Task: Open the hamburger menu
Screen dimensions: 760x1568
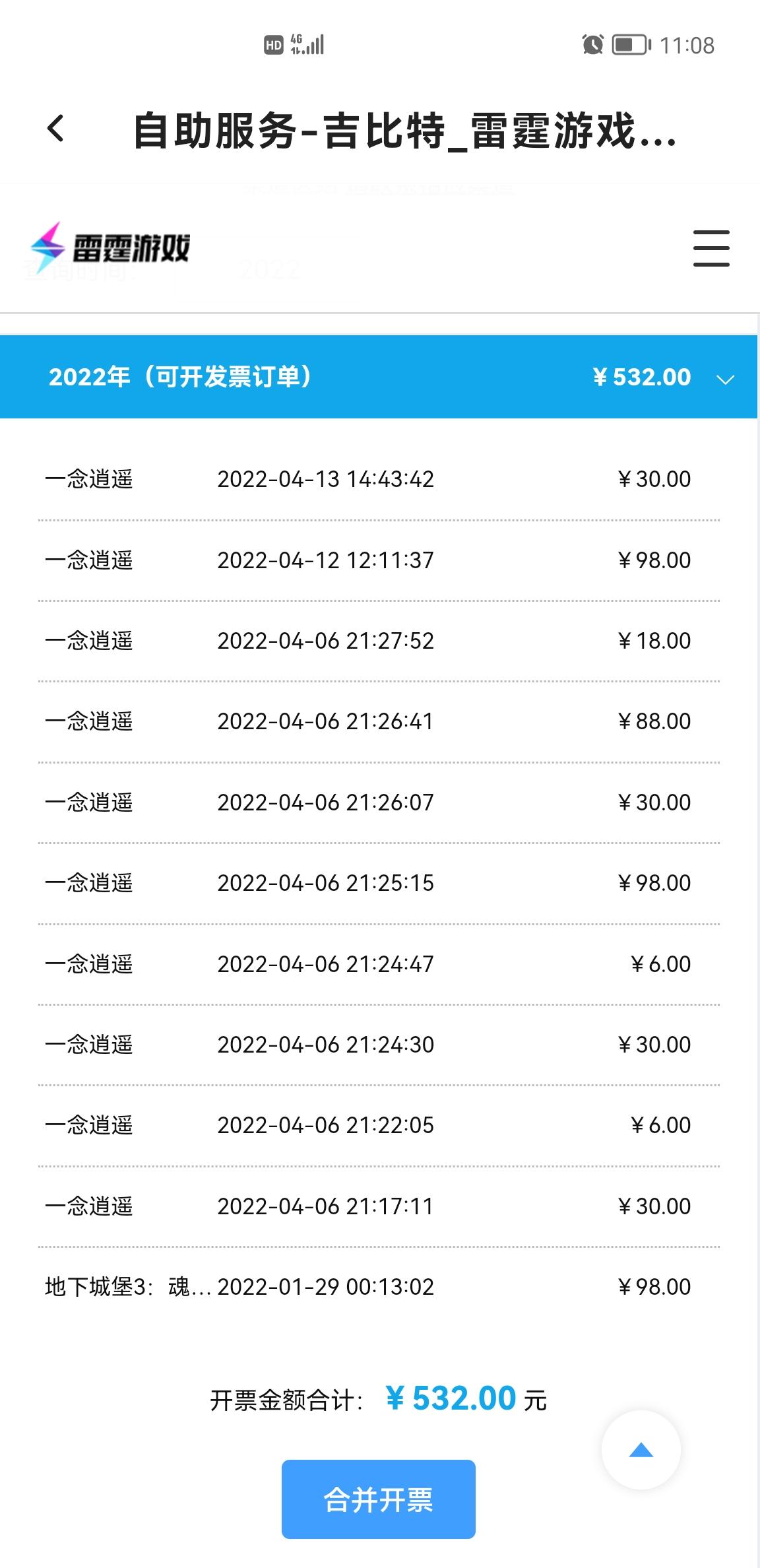Action: tap(711, 248)
